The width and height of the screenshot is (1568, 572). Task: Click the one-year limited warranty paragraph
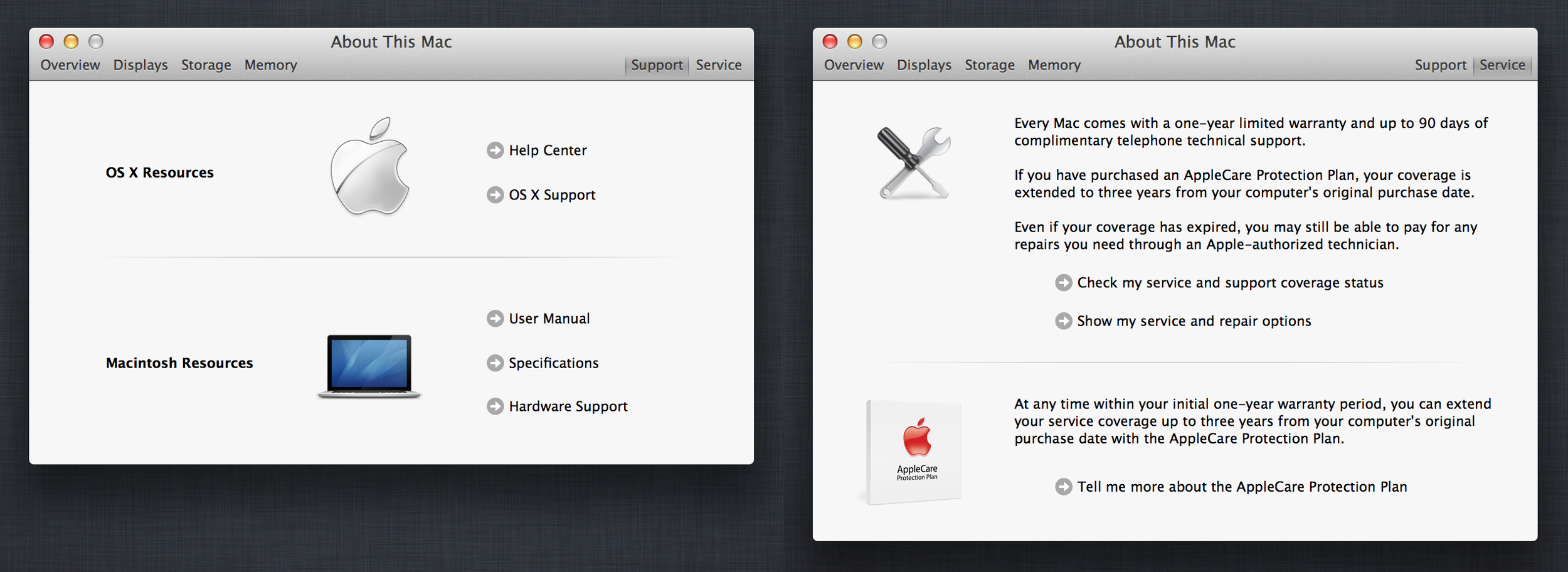[1251, 132]
